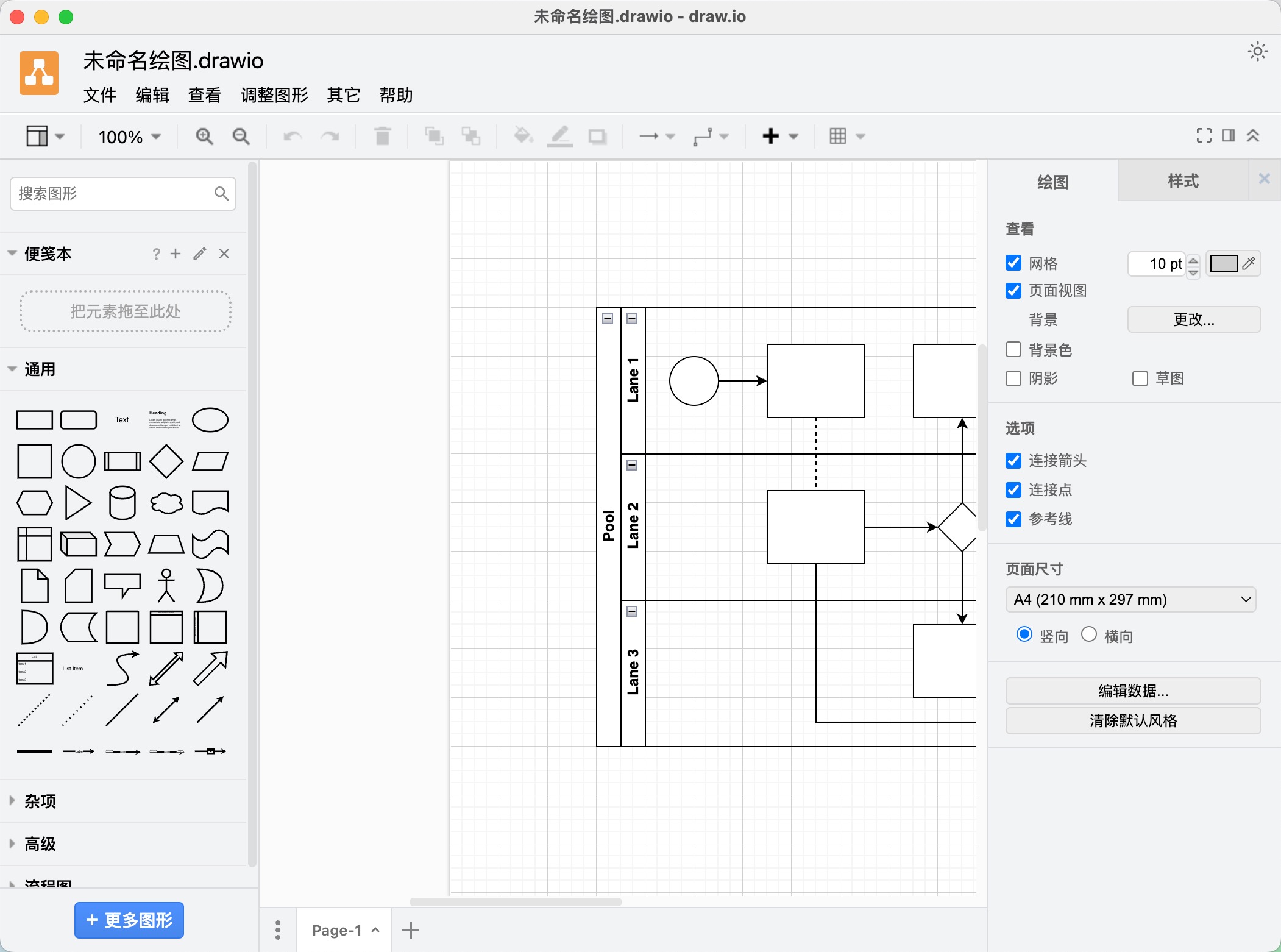Open the table insert dropdown
This screenshot has width=1281, height=952.
(x=847, y=136)
